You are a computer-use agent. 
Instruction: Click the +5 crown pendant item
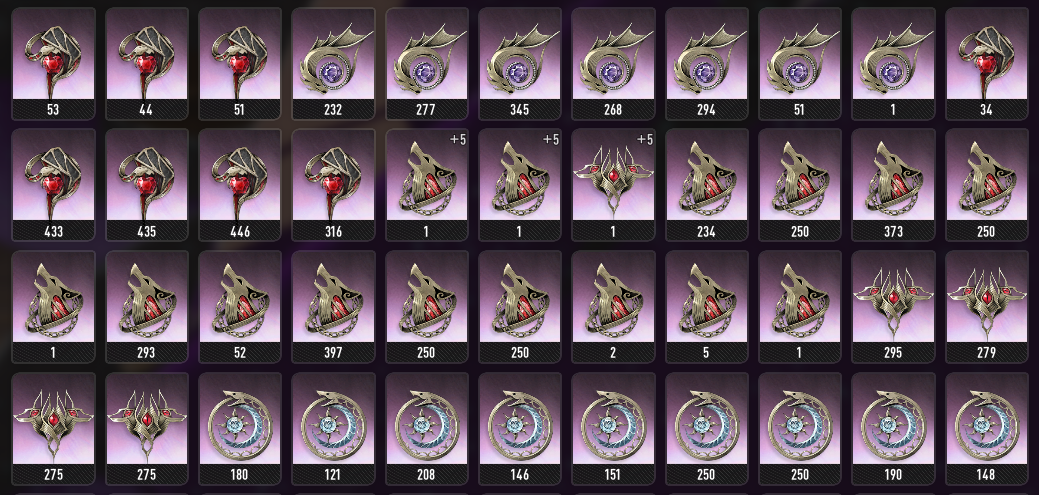pyautogui.click(x=613, y=185)
